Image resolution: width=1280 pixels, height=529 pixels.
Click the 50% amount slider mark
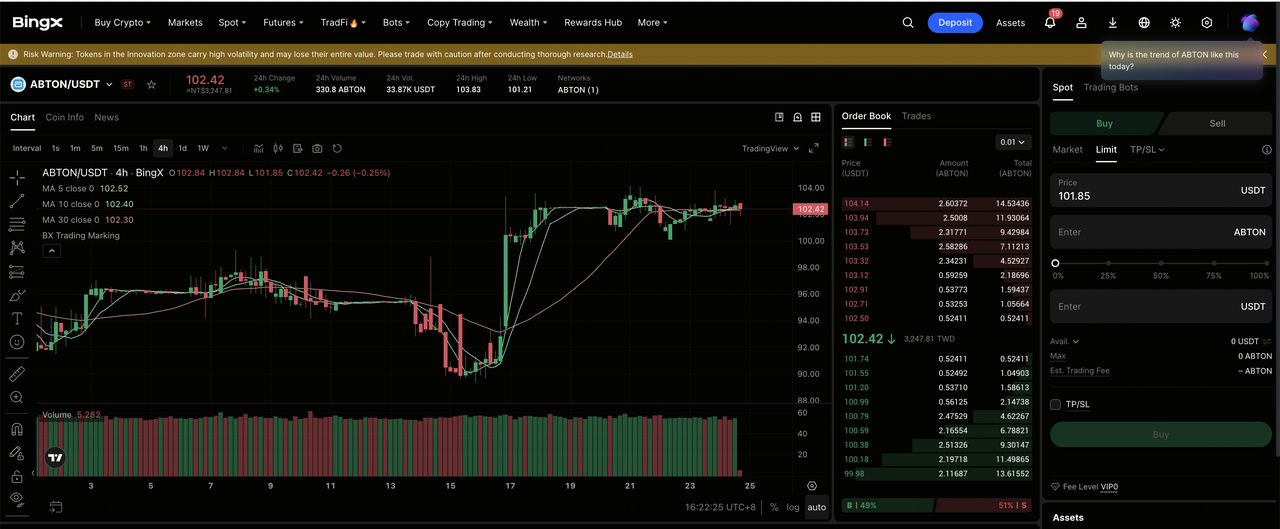click(x=1161, y=263)
